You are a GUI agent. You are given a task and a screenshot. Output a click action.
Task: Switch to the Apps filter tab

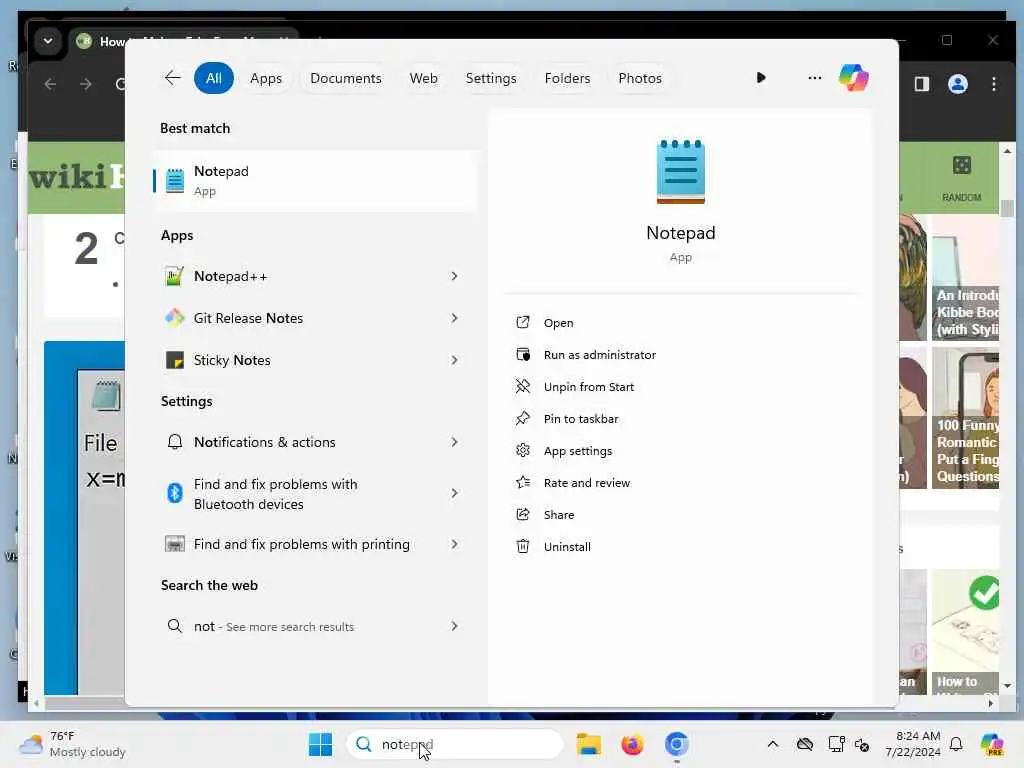click(266, 78)
